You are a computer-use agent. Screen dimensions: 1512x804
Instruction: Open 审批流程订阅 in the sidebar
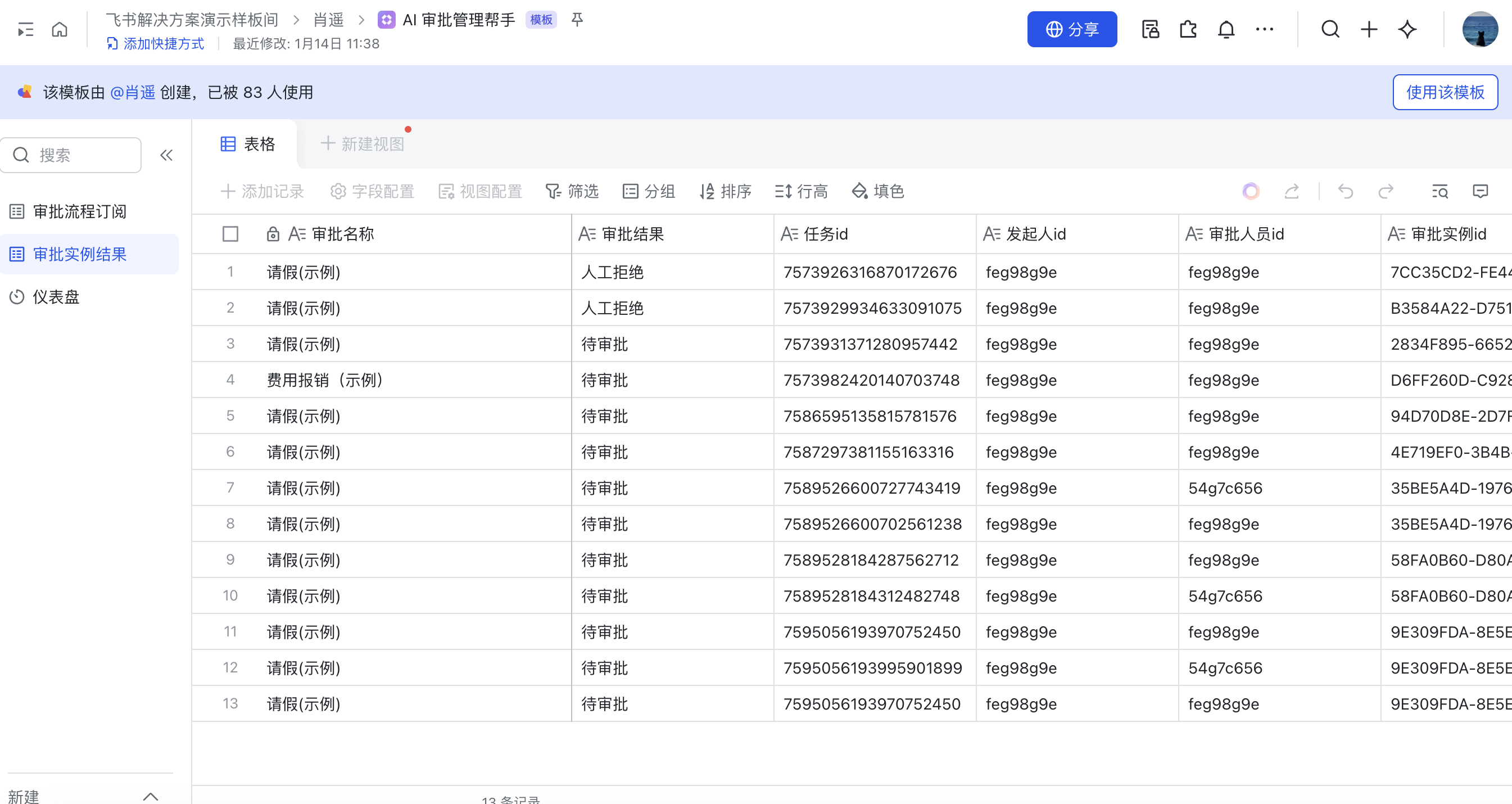80,211
